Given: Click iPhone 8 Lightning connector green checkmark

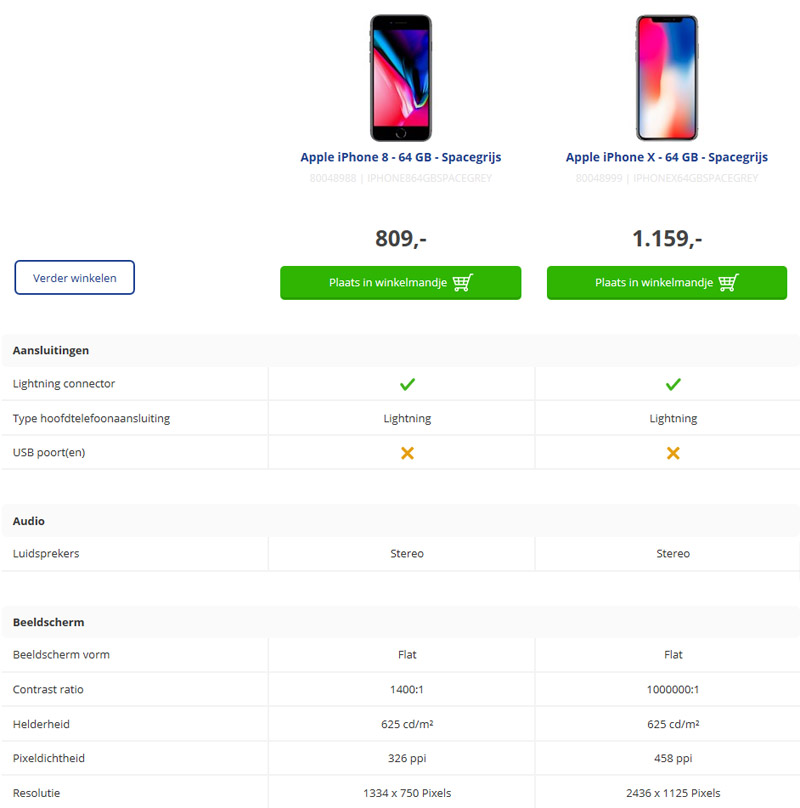Looking at the screenshot, I should point(407,384).
